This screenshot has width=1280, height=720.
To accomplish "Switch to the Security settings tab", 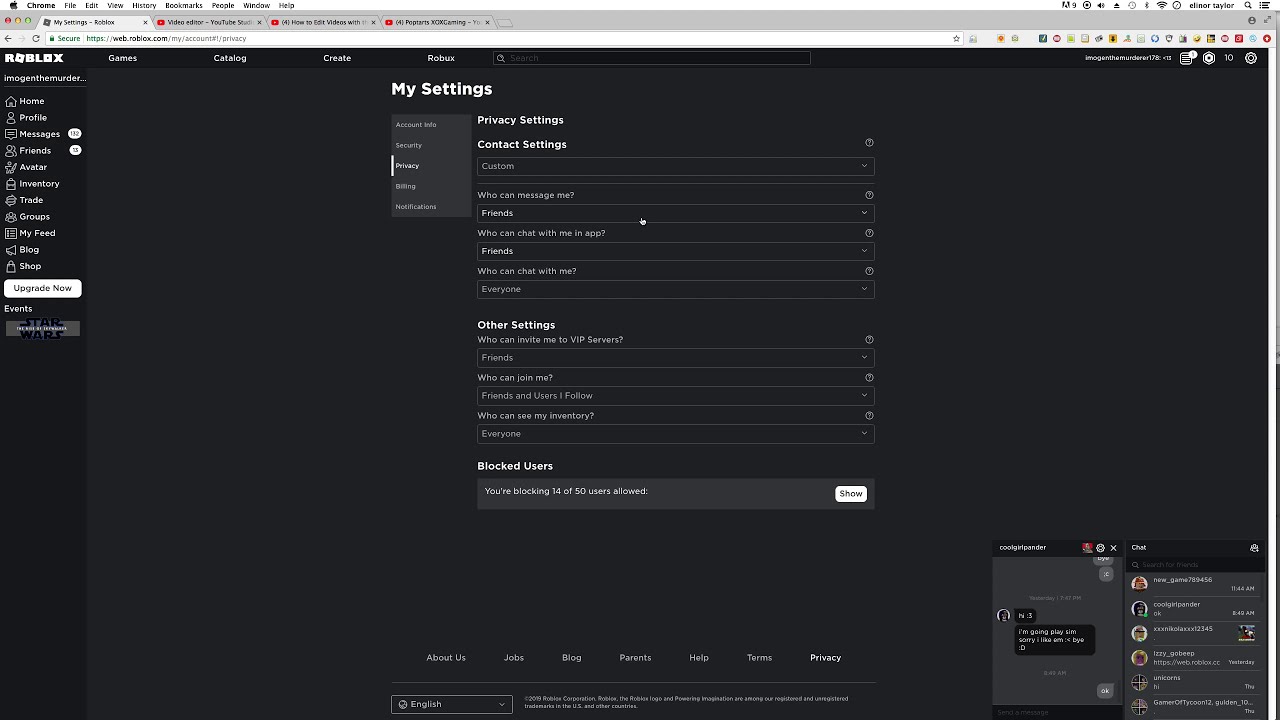I will point(409,145).
